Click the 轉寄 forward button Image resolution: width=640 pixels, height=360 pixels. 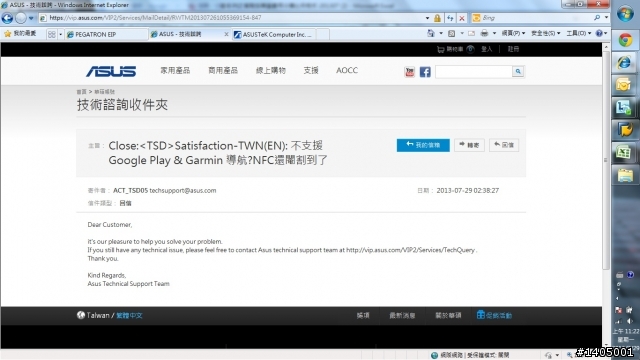click(x=469, y=145)
